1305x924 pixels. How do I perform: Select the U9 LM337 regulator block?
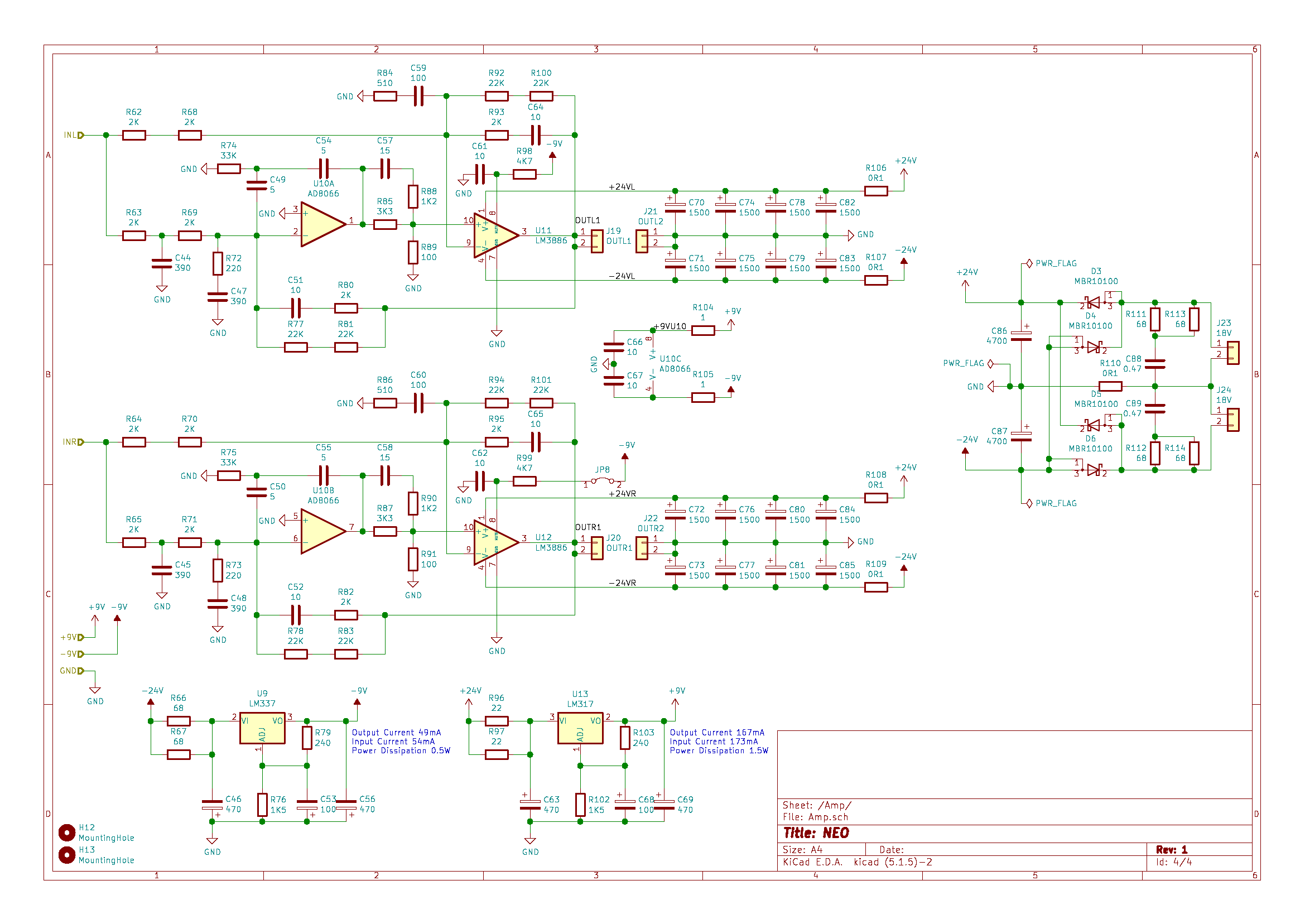pyautogui.click(x=262, y=728)
